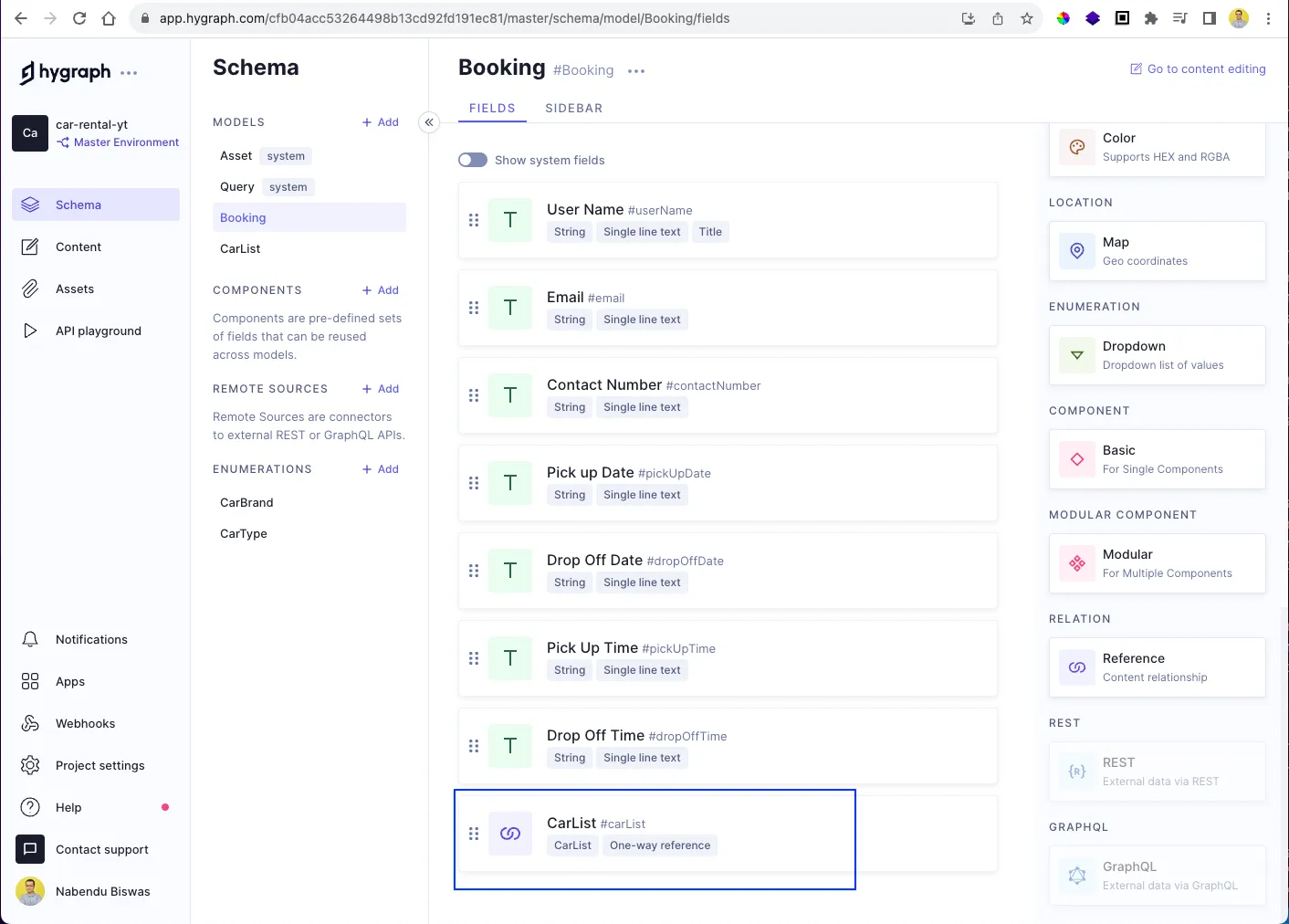Open browser side panel icon
This screenshot has width=1289, height=924.
pos(1210,18)
